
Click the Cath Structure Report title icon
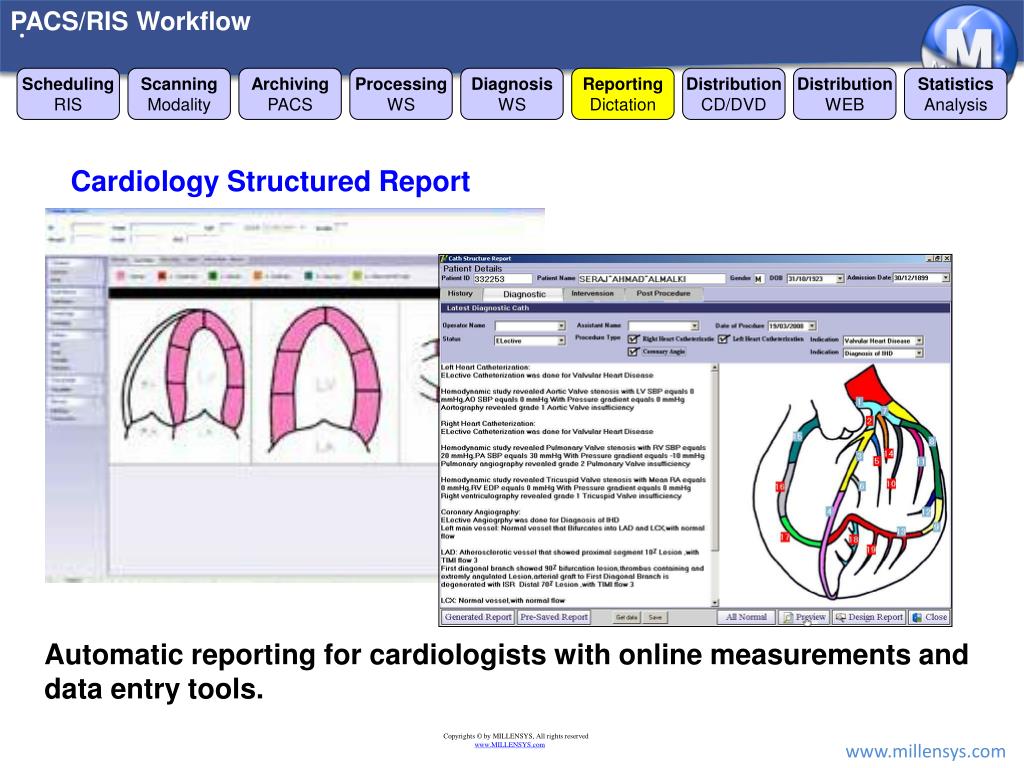coord(443,259)
